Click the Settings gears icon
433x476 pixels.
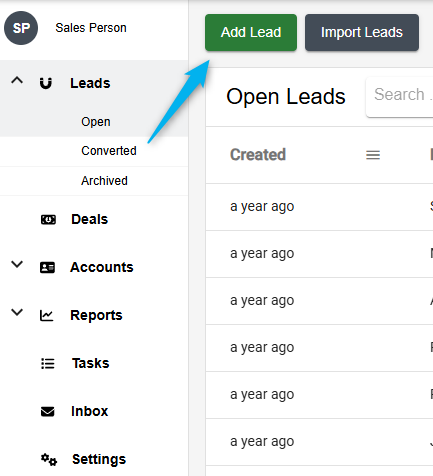[49, 459]
